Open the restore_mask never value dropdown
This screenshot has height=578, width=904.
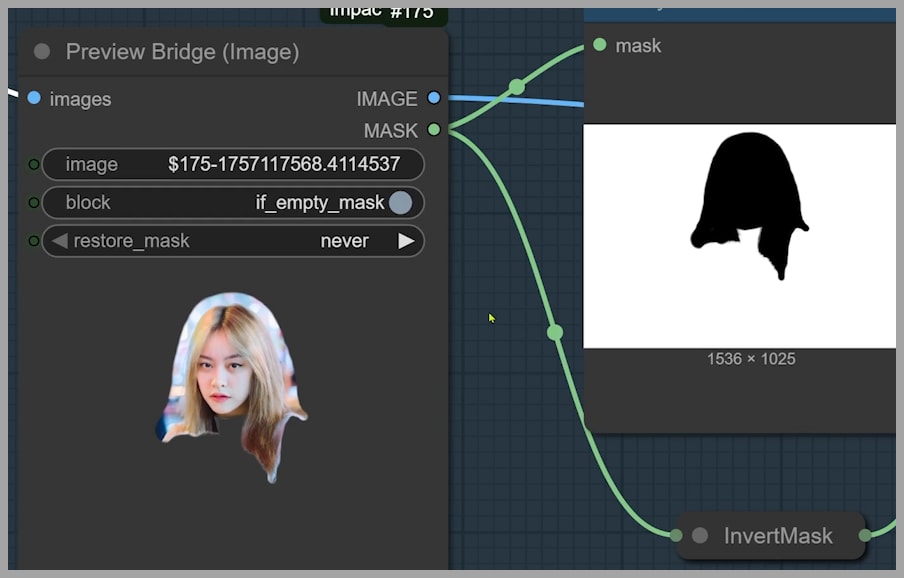344,241
